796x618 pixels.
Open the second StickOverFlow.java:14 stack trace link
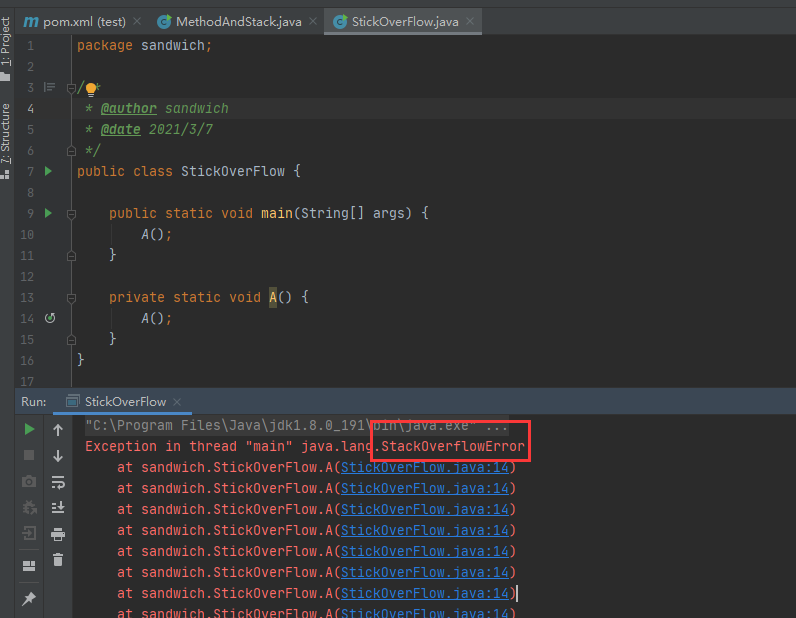424,489
